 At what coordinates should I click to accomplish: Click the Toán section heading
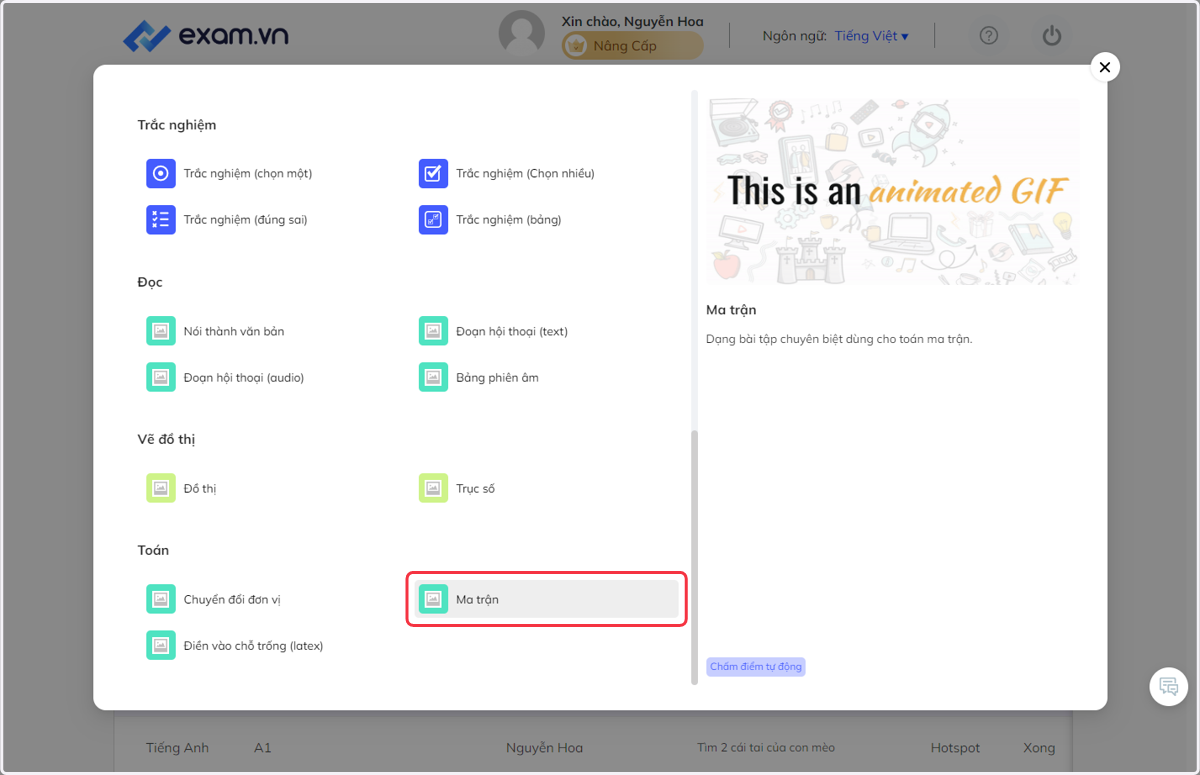point(153,550)
